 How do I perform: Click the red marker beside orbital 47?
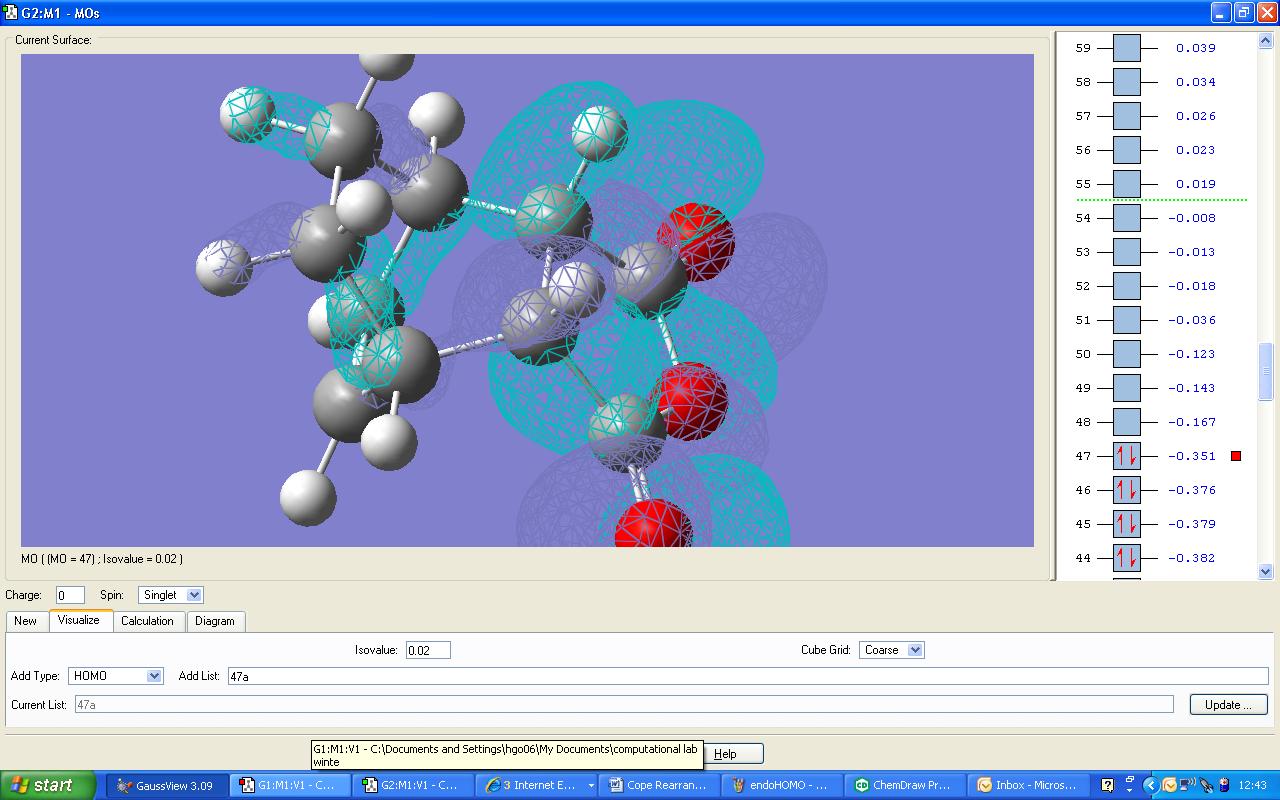click(x=1236, y=456)
